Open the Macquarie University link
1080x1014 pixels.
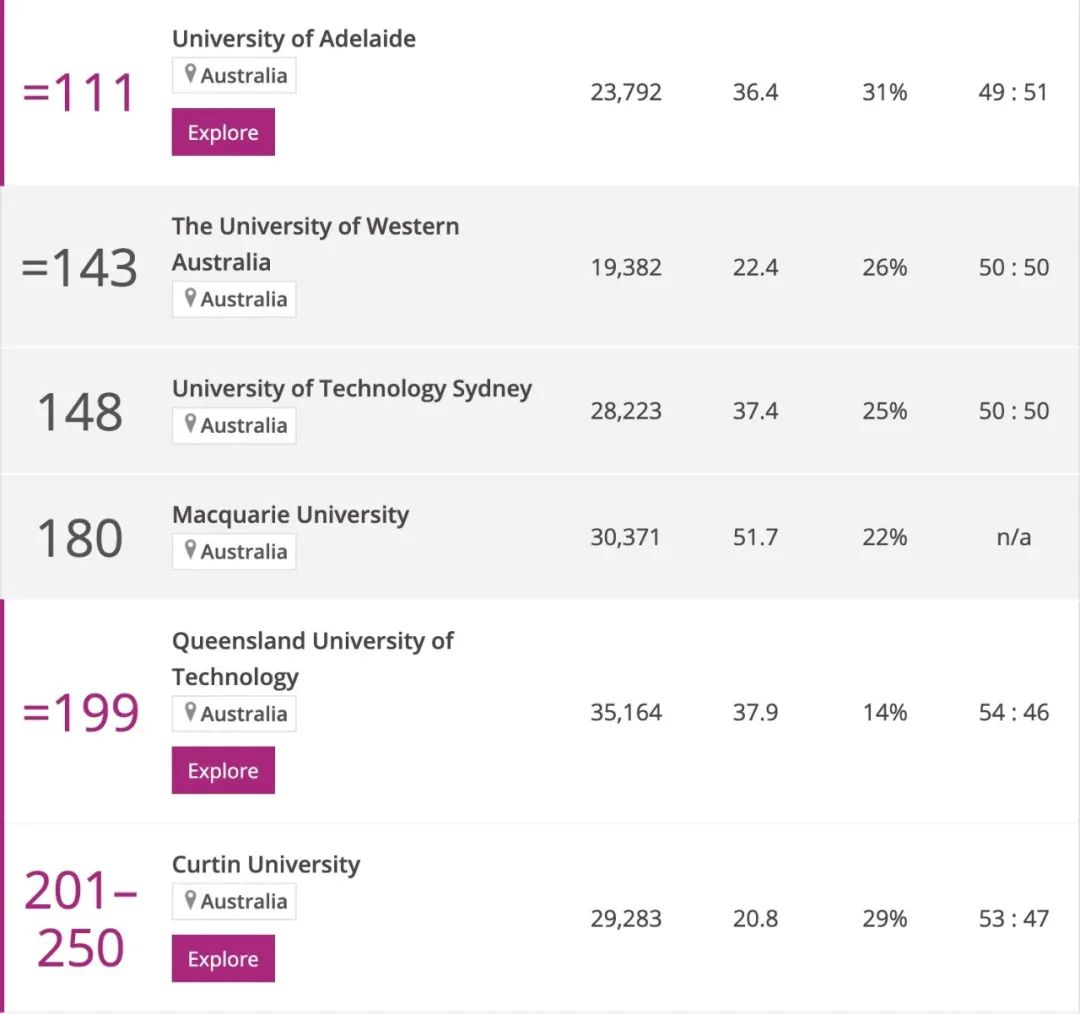pyautogui.click(x=290, y=515)
